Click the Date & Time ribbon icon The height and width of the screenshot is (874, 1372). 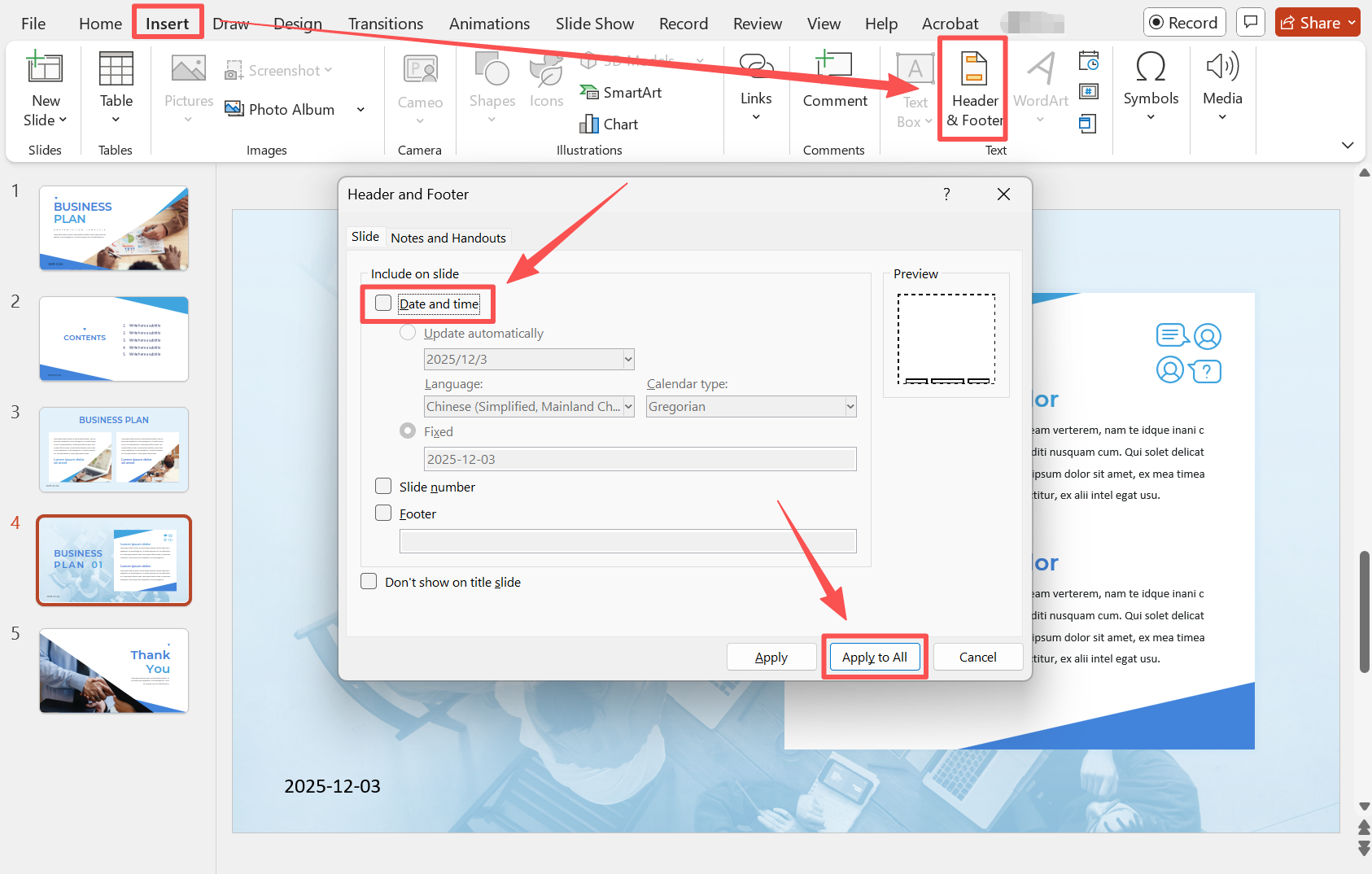(1089, 61)
